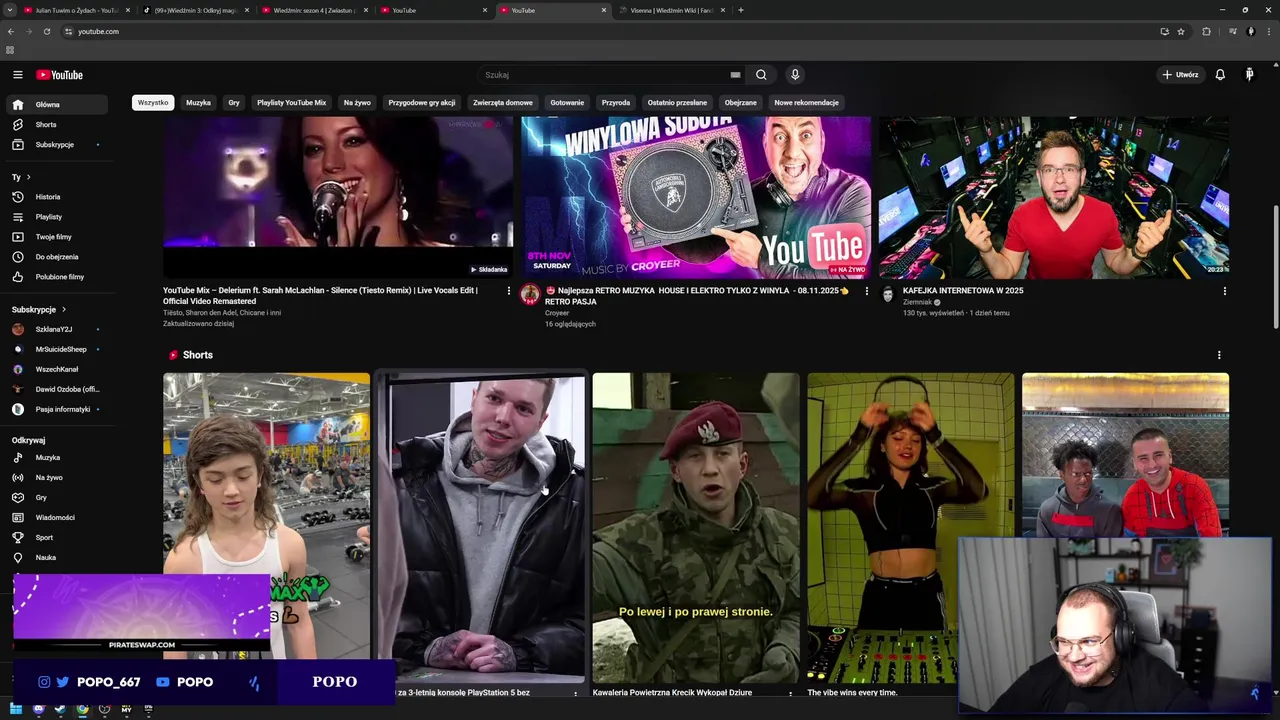Image resolution: width=1280 pixels, height=720 pixels.
Task: Open the YouTube hamburger guide menu
Action: click(17, 75)
